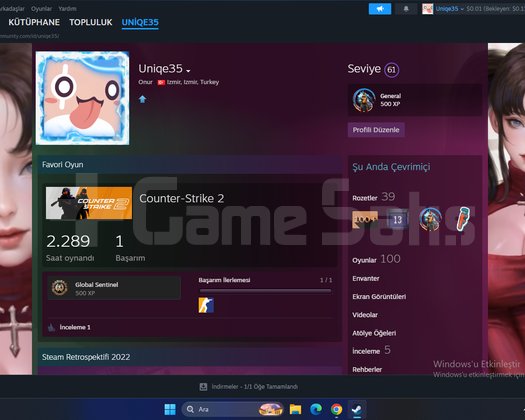Open the announcements megaphone button
The height and width of the screenshot is (420, 525).
380,9
